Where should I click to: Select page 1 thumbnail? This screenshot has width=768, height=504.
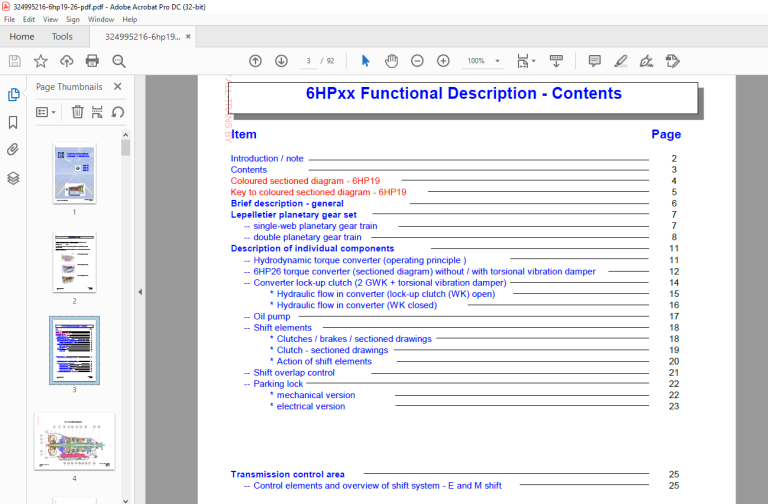[74, 173]
